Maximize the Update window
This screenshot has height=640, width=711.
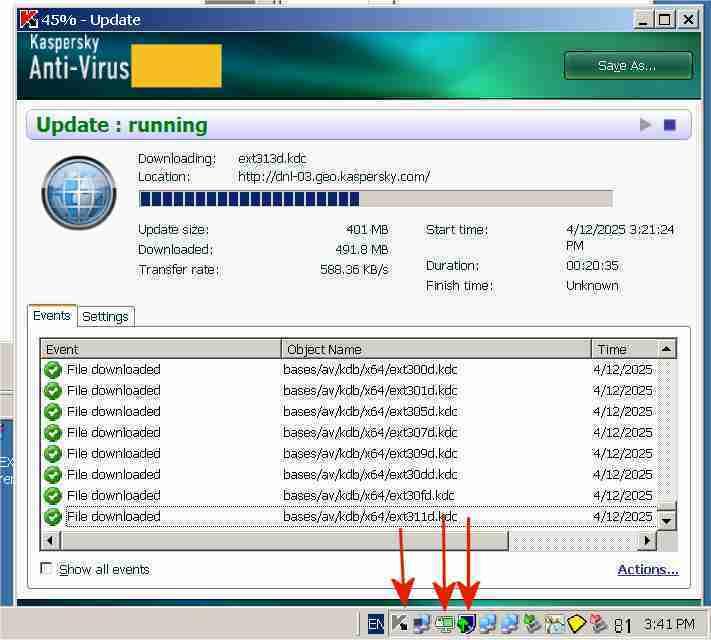click(665, 20)
